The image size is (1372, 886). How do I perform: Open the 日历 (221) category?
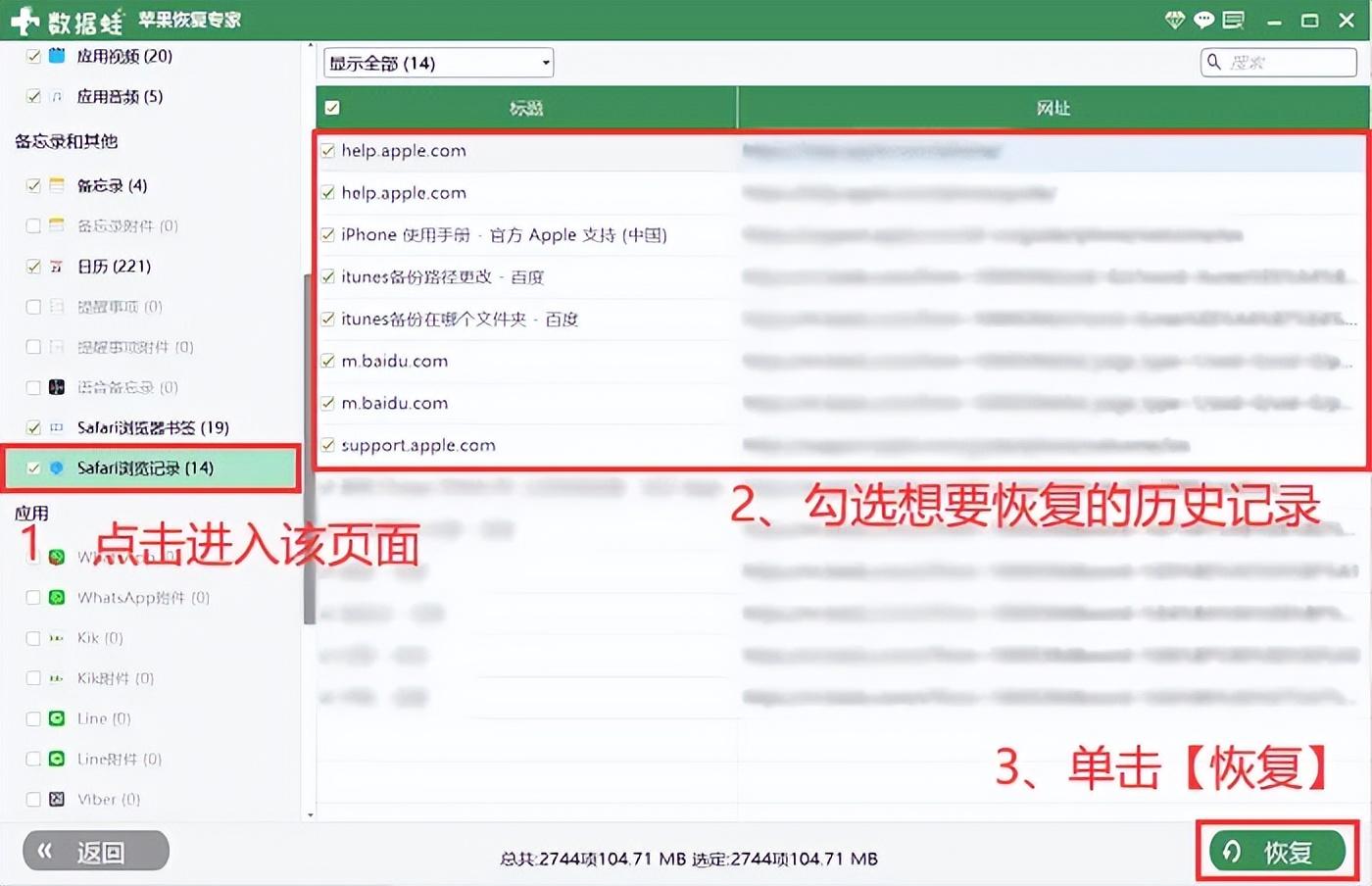click(114, 267)
